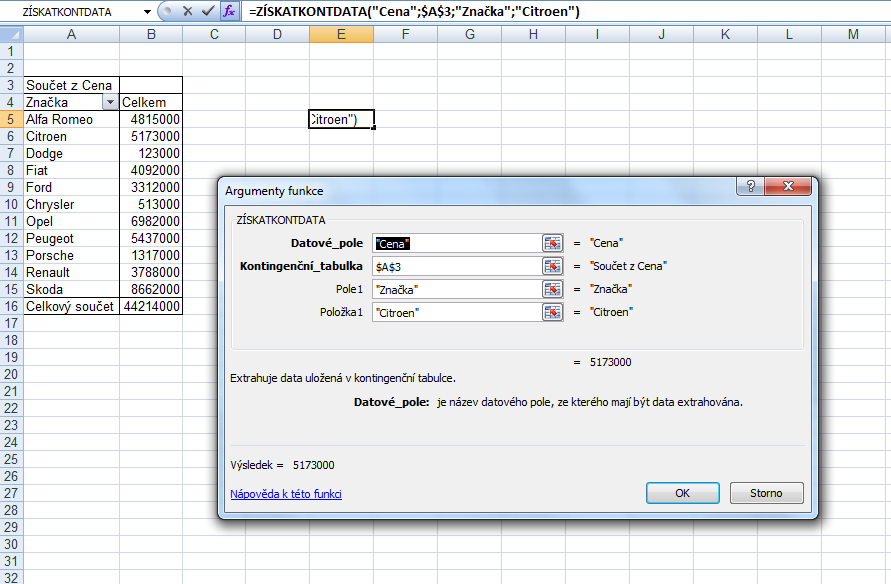This screenshot has height=584, width=891.
Task: Click the 'Skoda' cell
Action: pyautogui.click(x=72, y=289)
